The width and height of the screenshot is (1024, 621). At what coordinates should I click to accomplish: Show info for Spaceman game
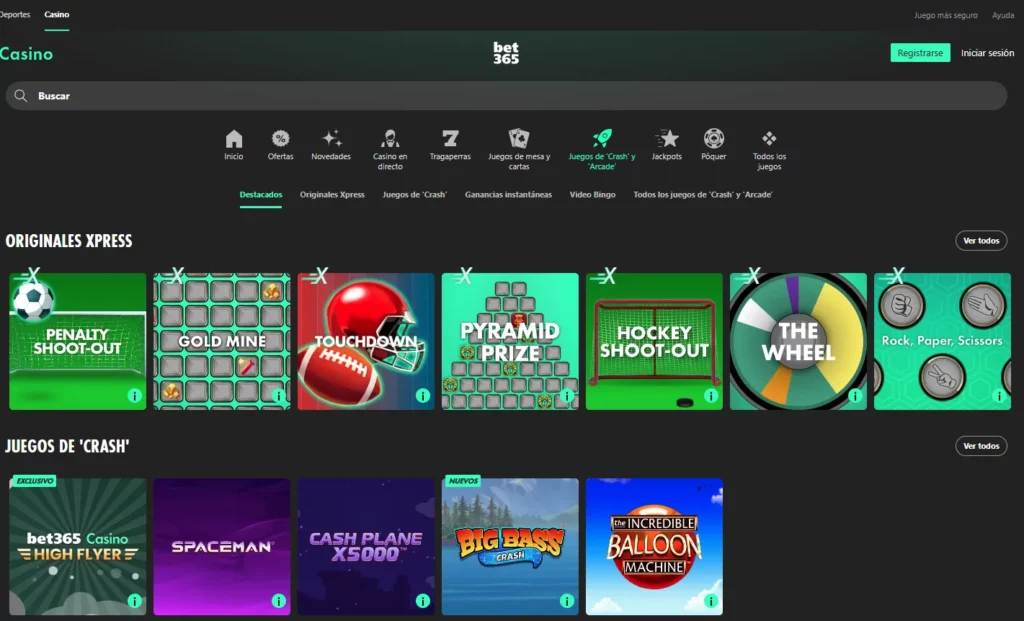click(279, 601)
